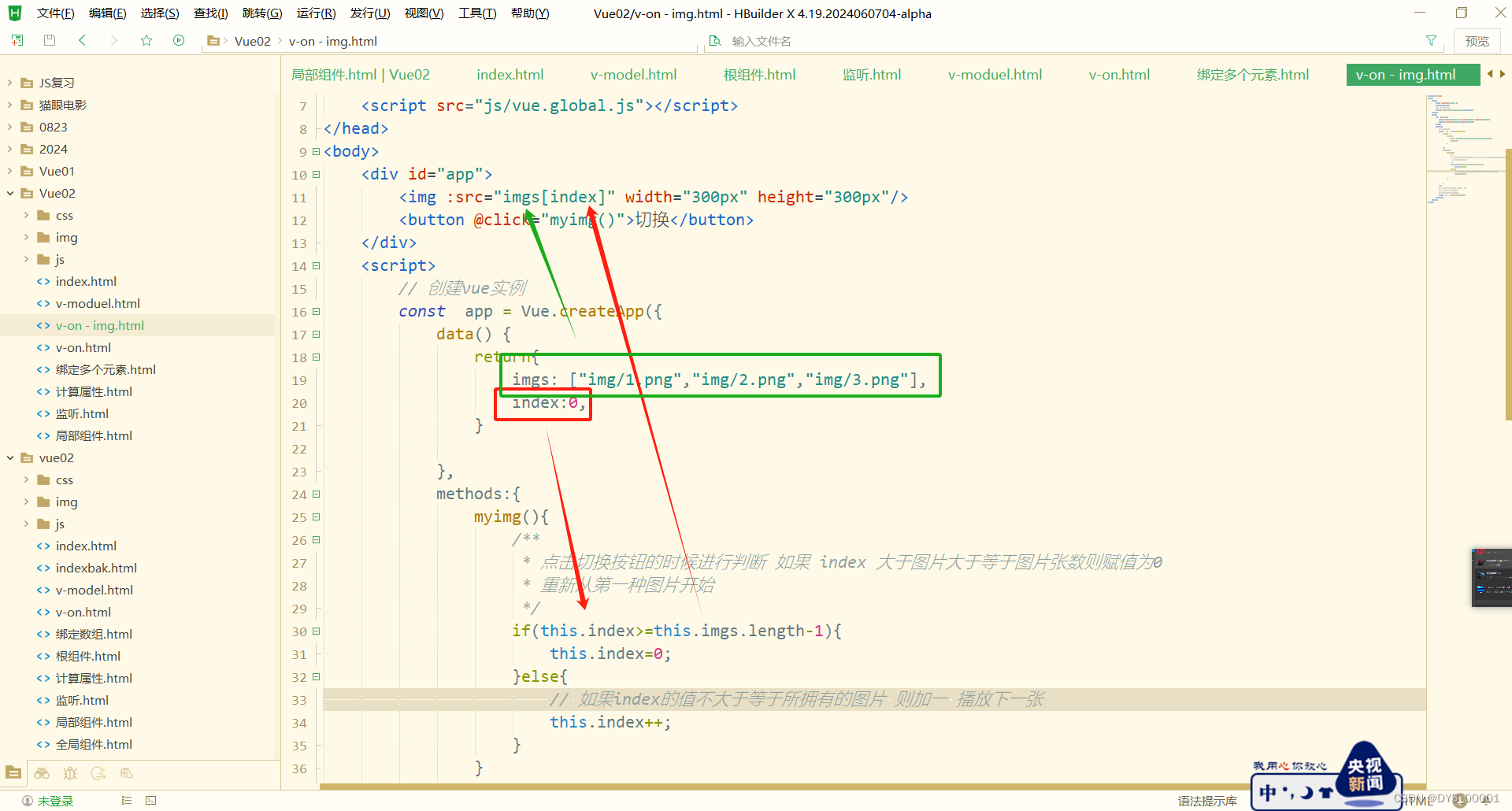Collapse the lowercase vue02 project folder
Screen dimensions: 1512x811
point(10,457)
